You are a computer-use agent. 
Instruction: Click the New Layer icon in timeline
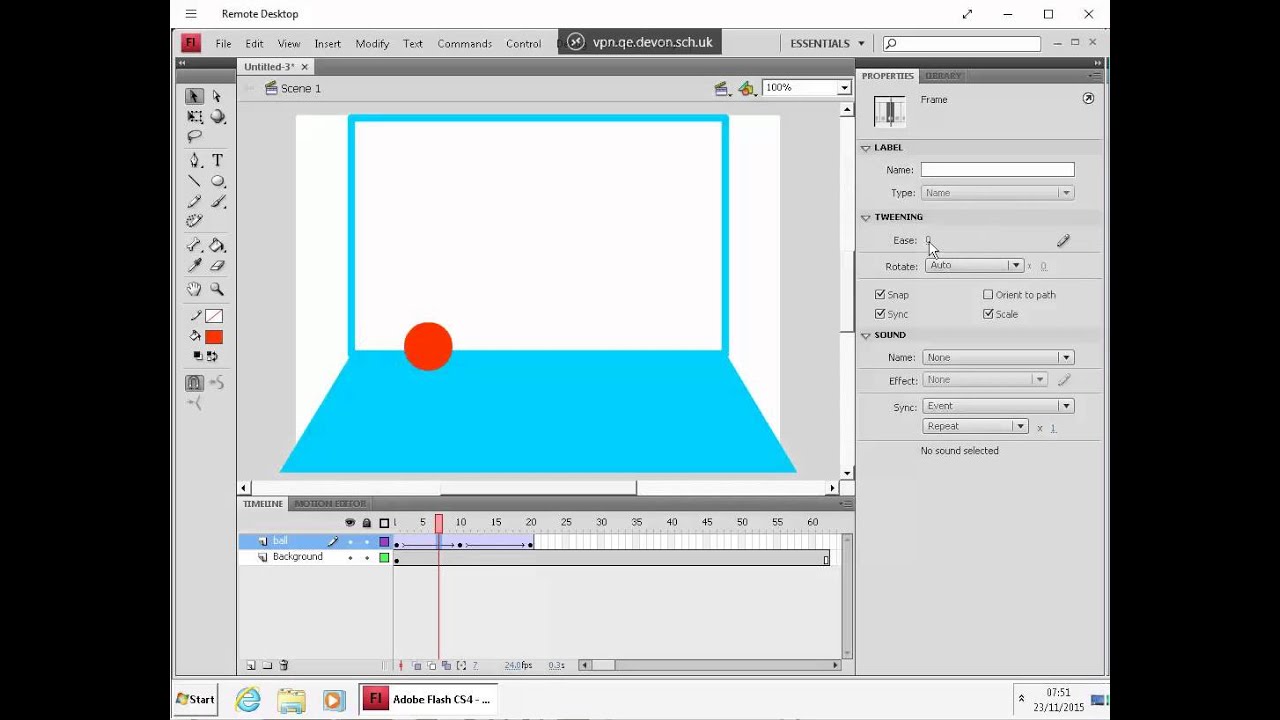point(251,666)
